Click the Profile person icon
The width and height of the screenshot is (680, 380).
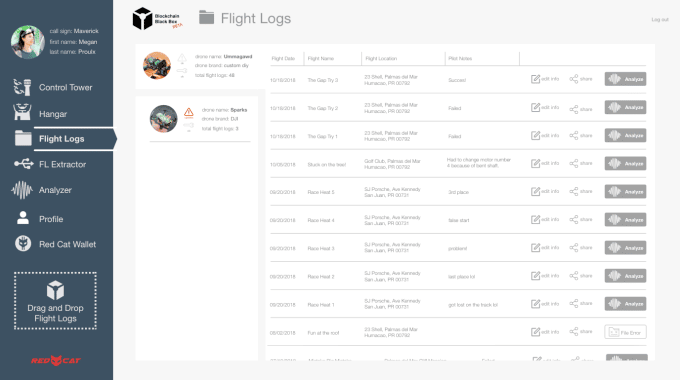click(23, 217)
